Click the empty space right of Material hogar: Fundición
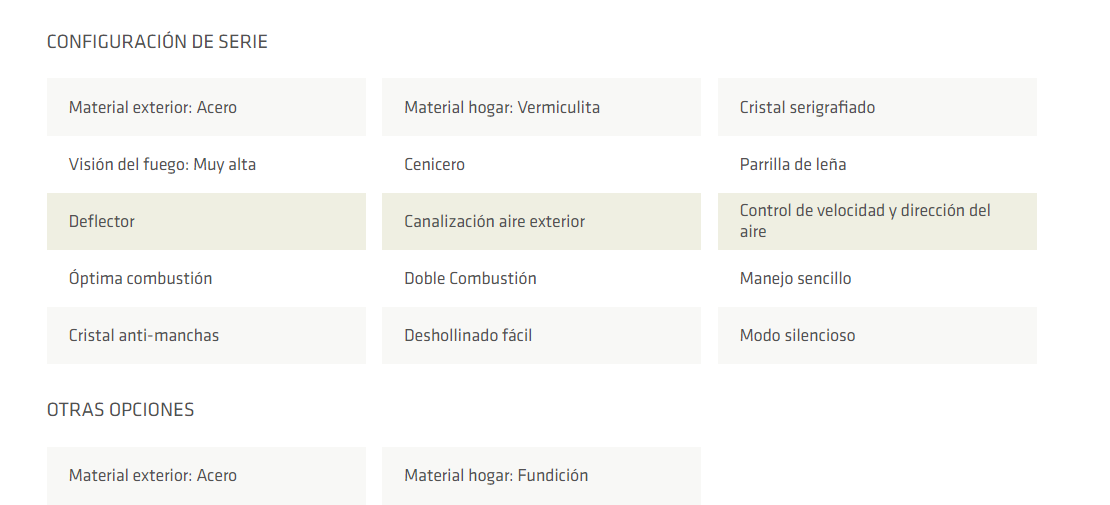 877,475
